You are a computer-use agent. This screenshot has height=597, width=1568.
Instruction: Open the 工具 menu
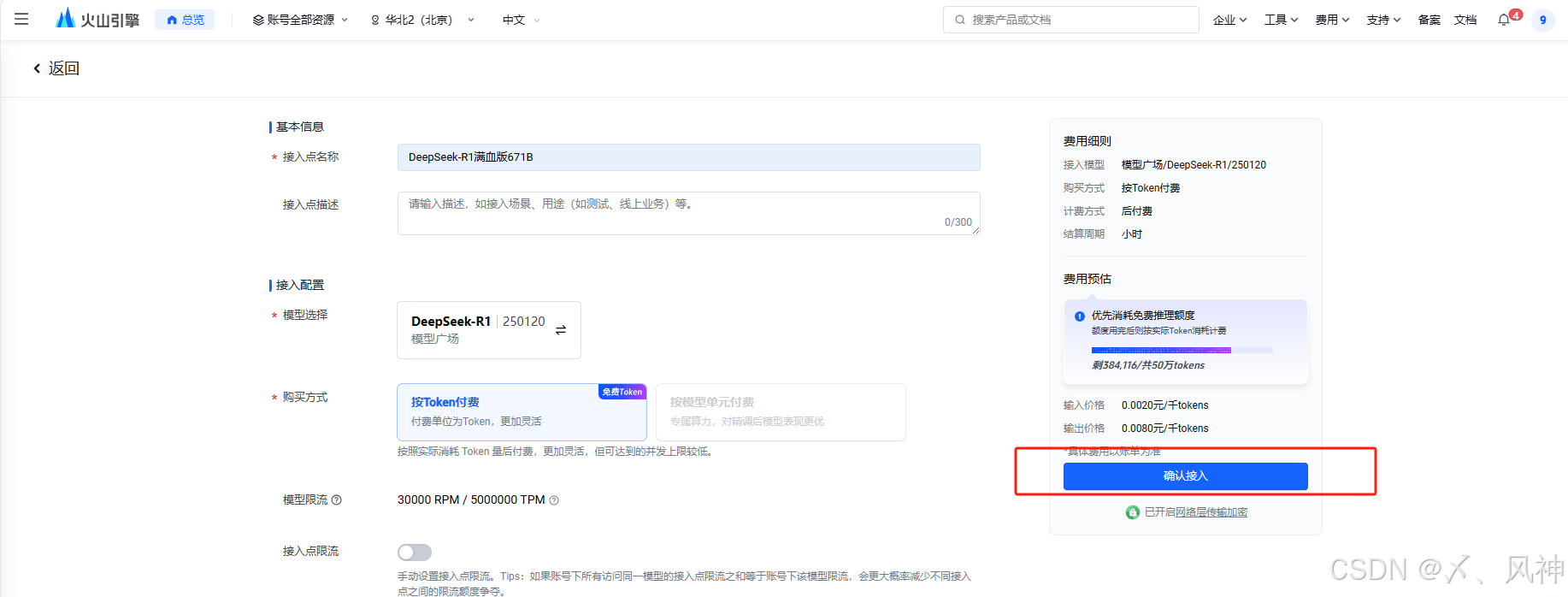1281,20
